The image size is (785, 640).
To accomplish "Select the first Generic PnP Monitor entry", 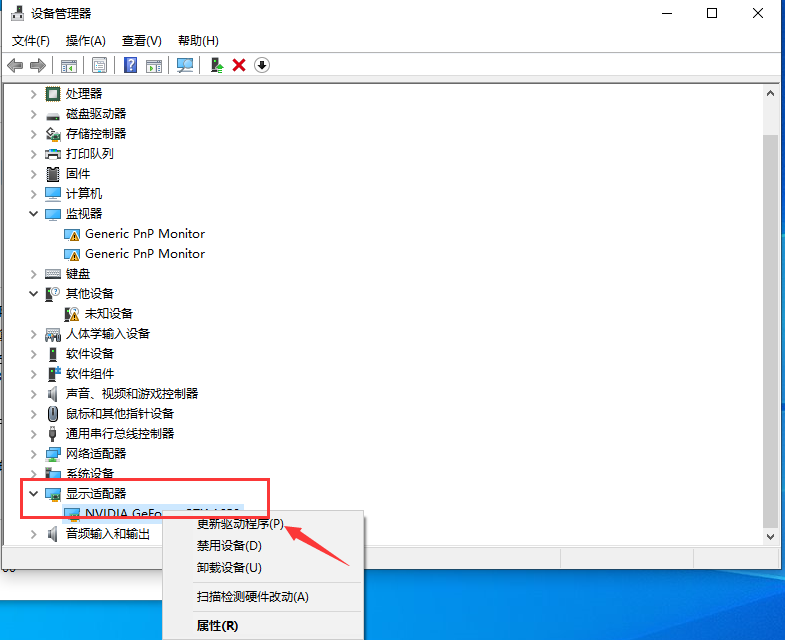I will point(144,233).
